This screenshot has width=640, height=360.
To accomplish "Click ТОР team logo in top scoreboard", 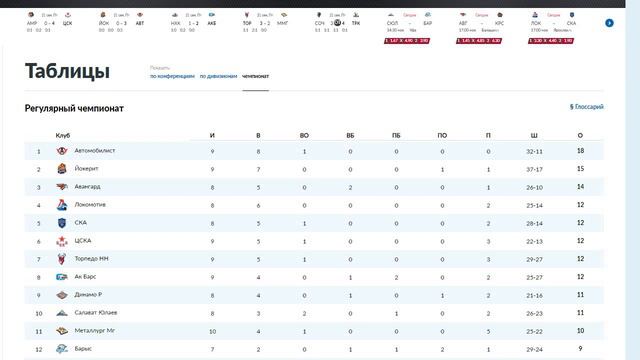I will 247,15.
